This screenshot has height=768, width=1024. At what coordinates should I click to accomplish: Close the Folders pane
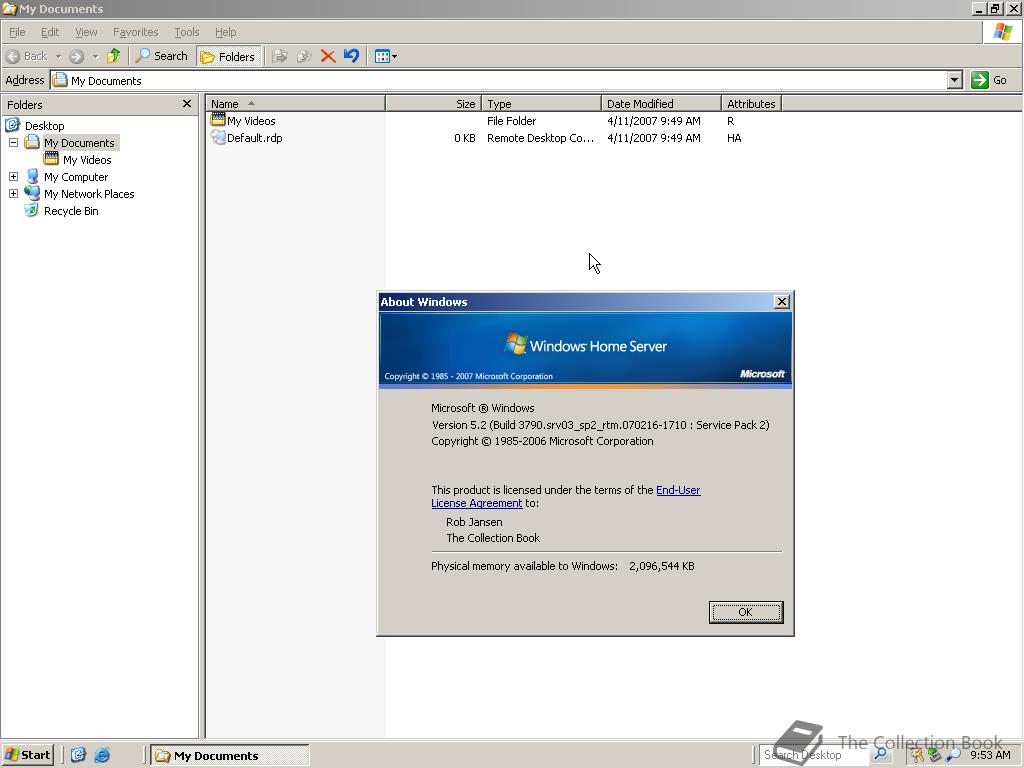click(x=187, y=104)
